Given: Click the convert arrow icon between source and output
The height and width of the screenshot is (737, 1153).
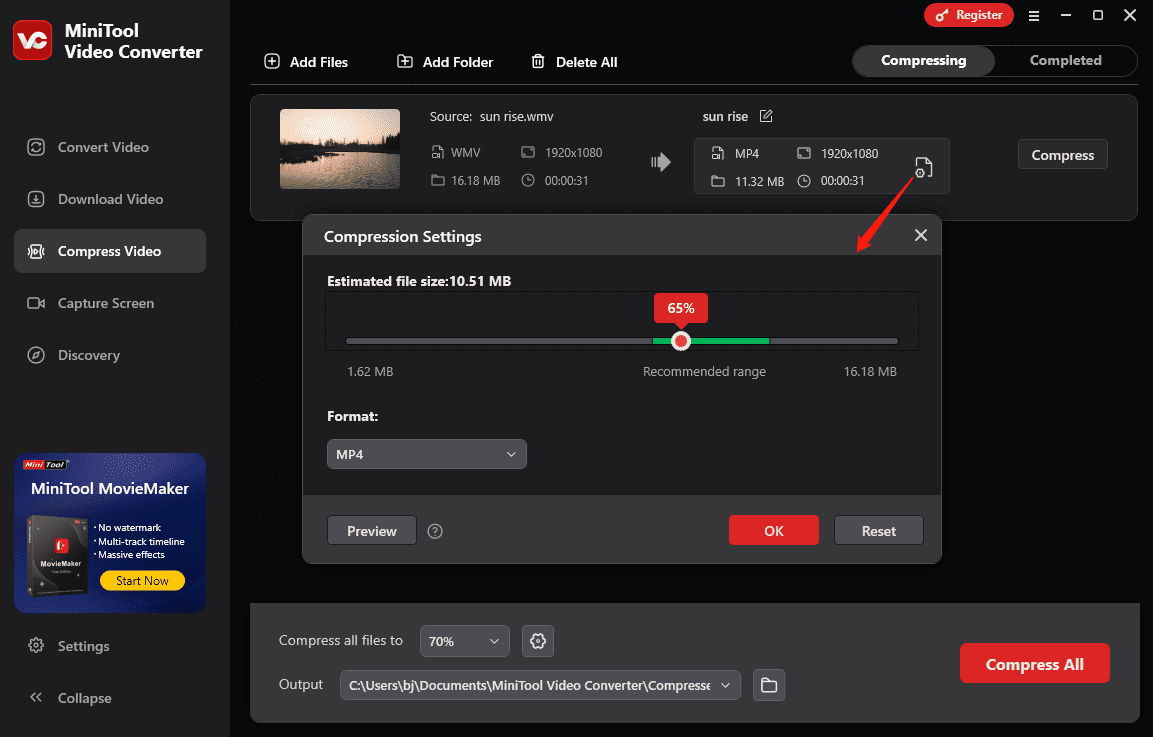Looking at the screenshot, I should [660, 162].
